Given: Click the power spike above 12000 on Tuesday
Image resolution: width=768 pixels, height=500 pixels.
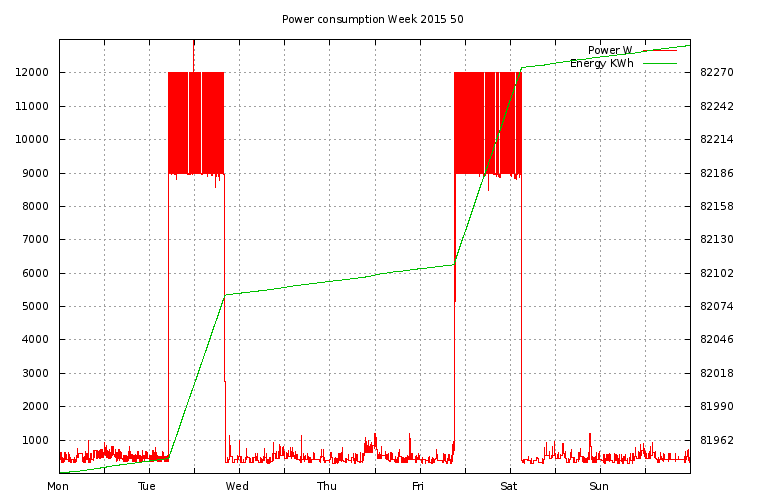Looking at the screenshot, I should click(x=193, y=56).
